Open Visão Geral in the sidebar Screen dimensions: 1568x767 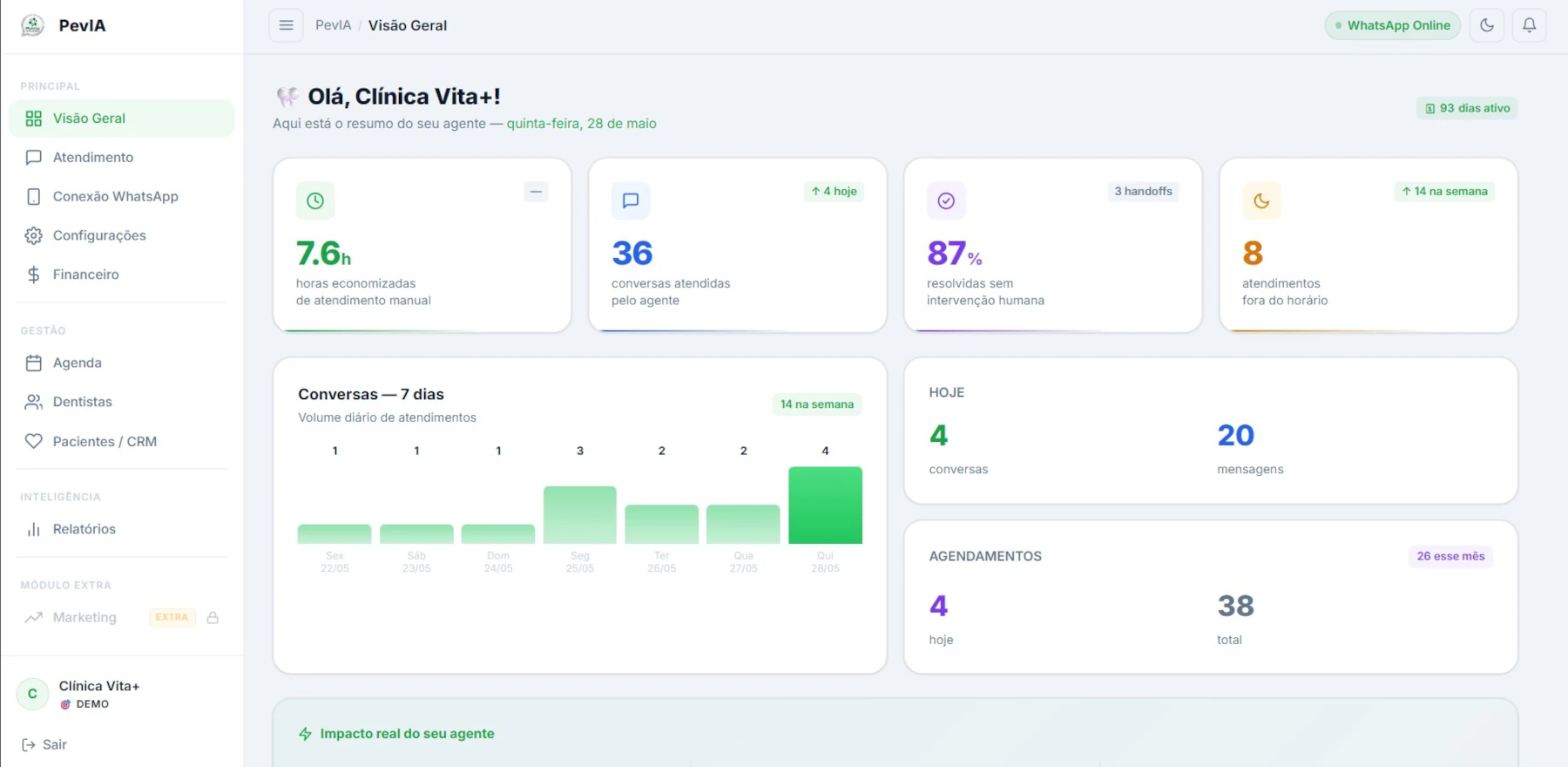point(122,119)
